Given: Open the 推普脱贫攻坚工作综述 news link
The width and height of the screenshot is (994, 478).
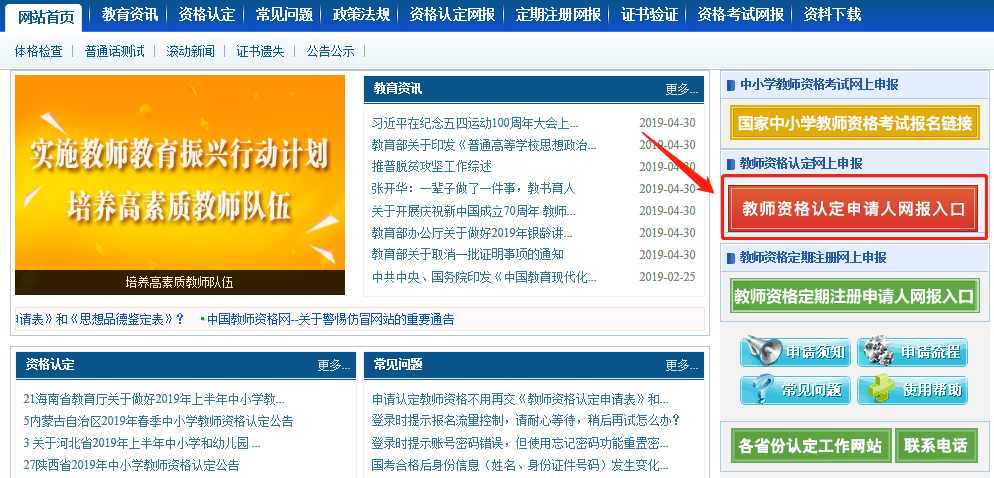Looking at the screenshot, I should [x=431, y=166].
